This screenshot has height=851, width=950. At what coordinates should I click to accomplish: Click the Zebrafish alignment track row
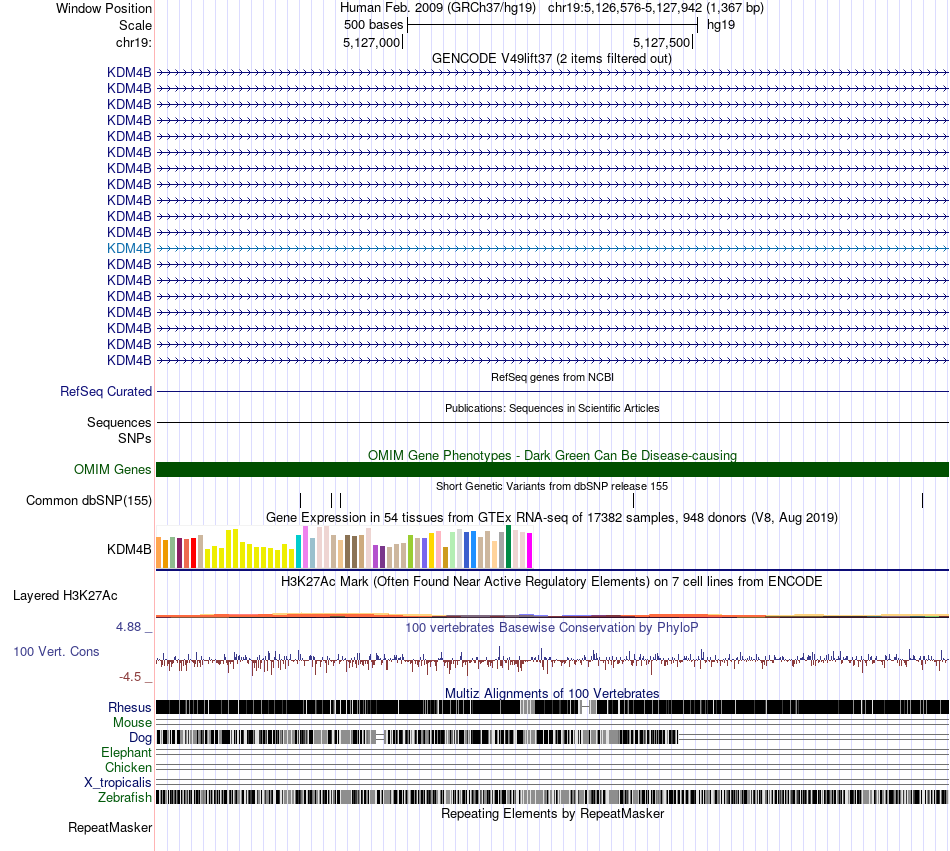553,797
